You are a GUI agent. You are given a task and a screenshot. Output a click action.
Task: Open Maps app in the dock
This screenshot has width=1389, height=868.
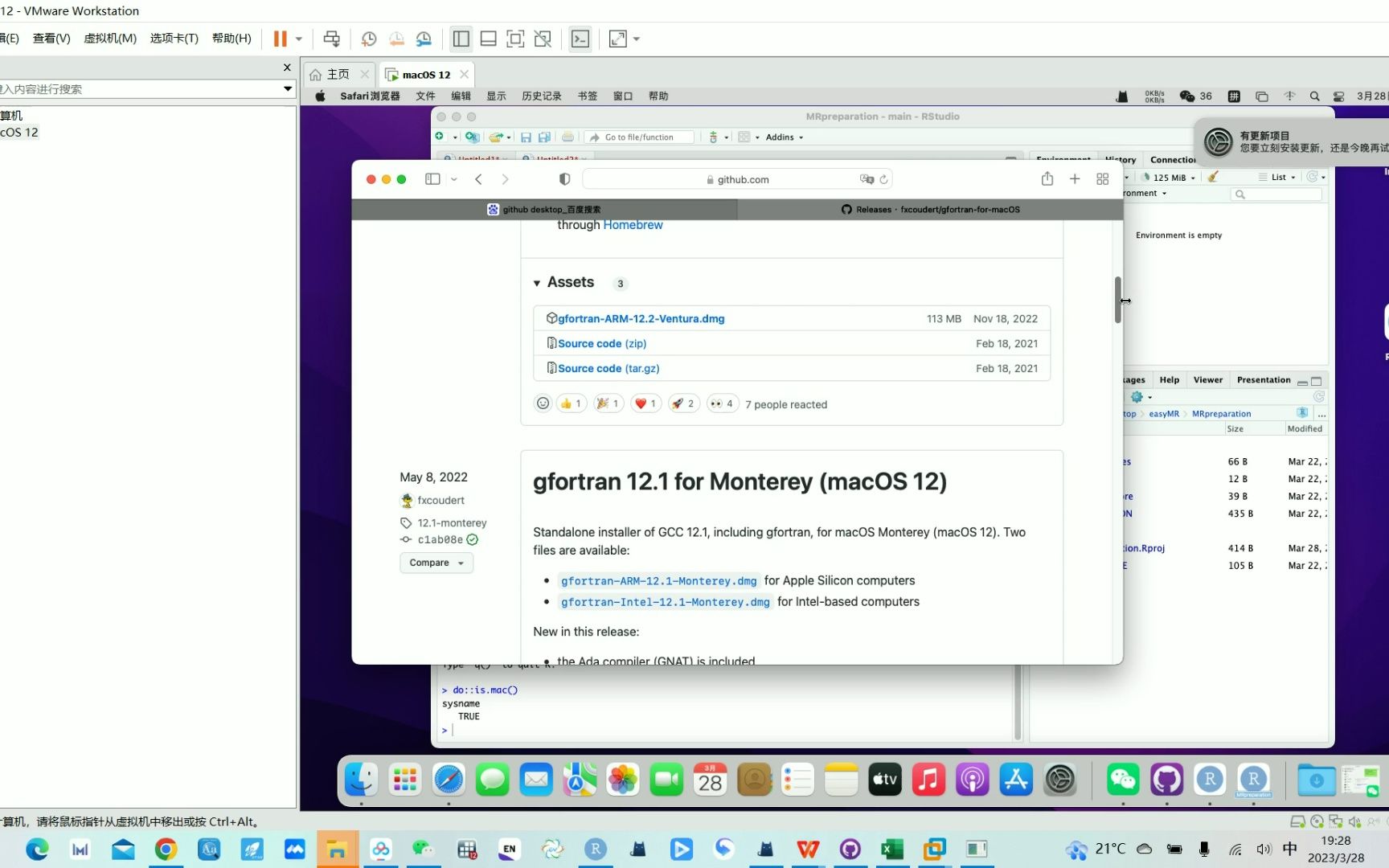click(580, 780)
